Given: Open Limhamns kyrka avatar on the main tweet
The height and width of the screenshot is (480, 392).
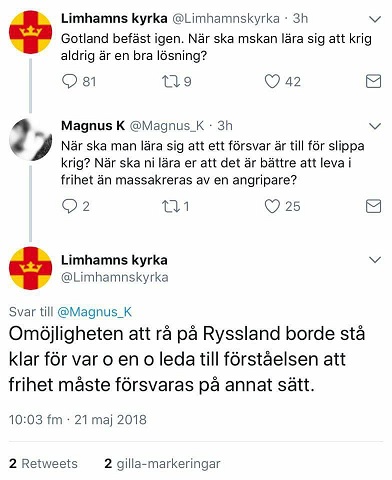Looking at the screenshot, I should click(x=30, y=268).
